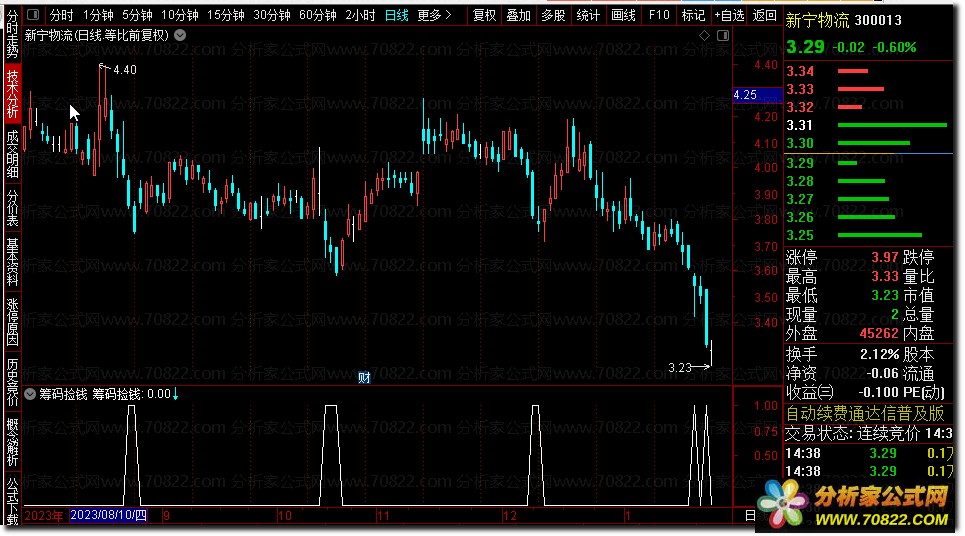
Task: Click the 3.23 low price label
Action: [680, 368]
